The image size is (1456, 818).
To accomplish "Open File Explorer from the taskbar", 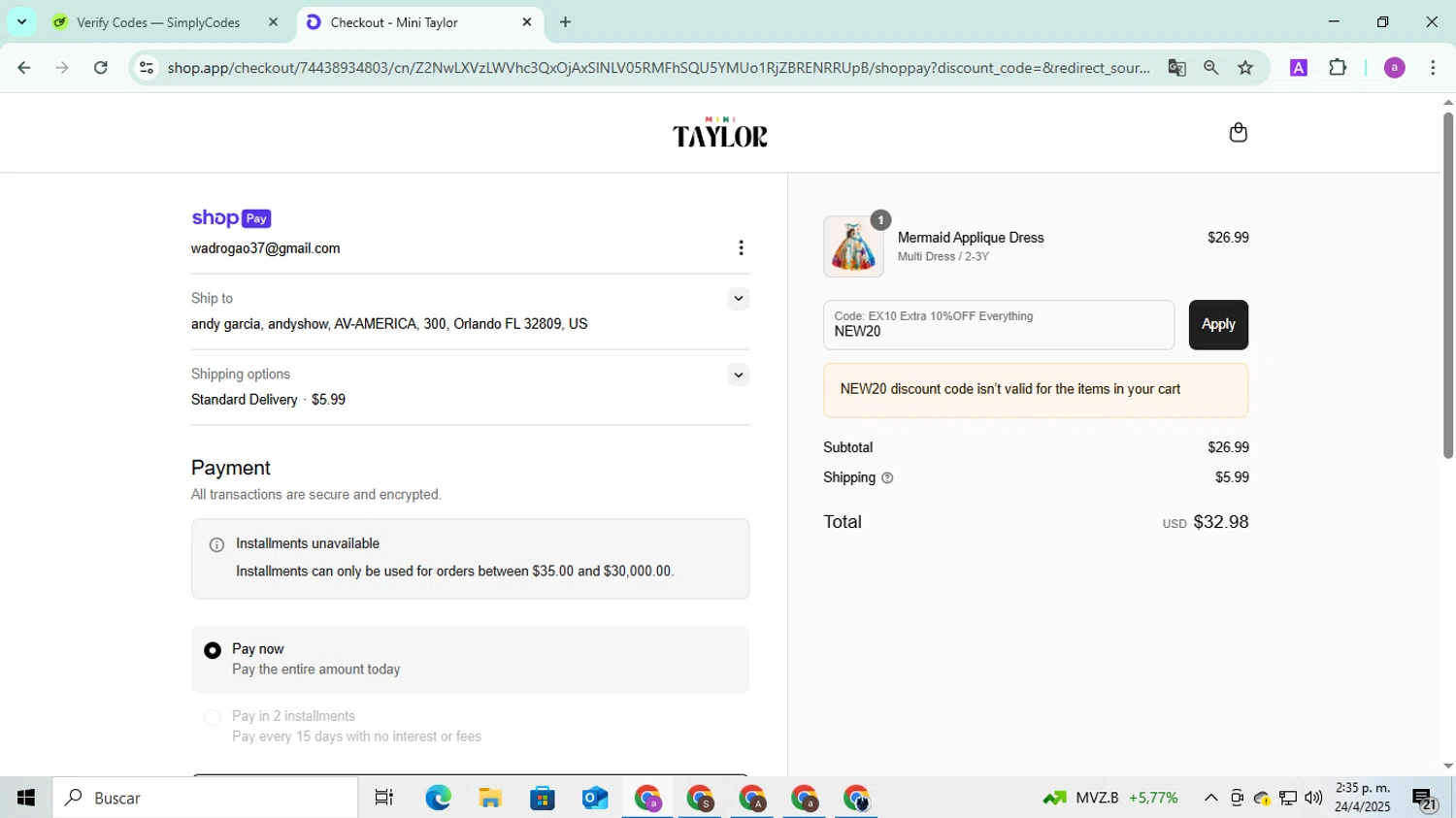I will tap(490, 798).
